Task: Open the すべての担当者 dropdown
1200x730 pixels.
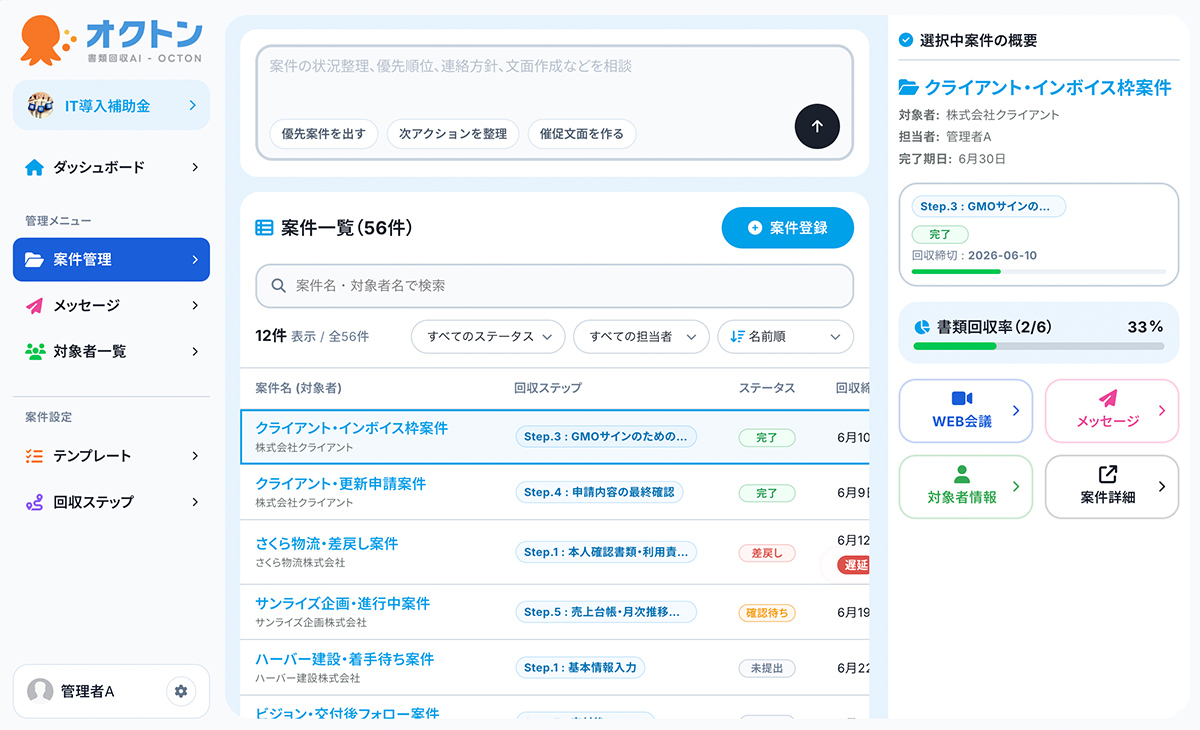Action: 641,337
